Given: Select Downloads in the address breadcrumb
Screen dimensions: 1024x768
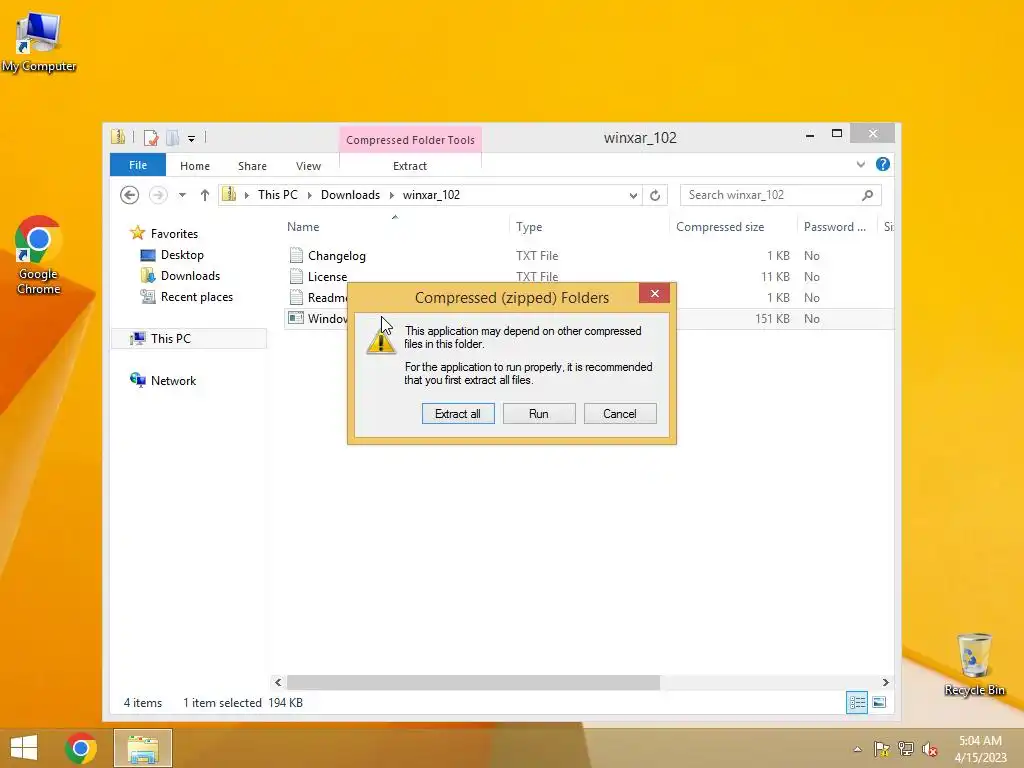Looking at the screenshot, I should (x=350, y=195).
